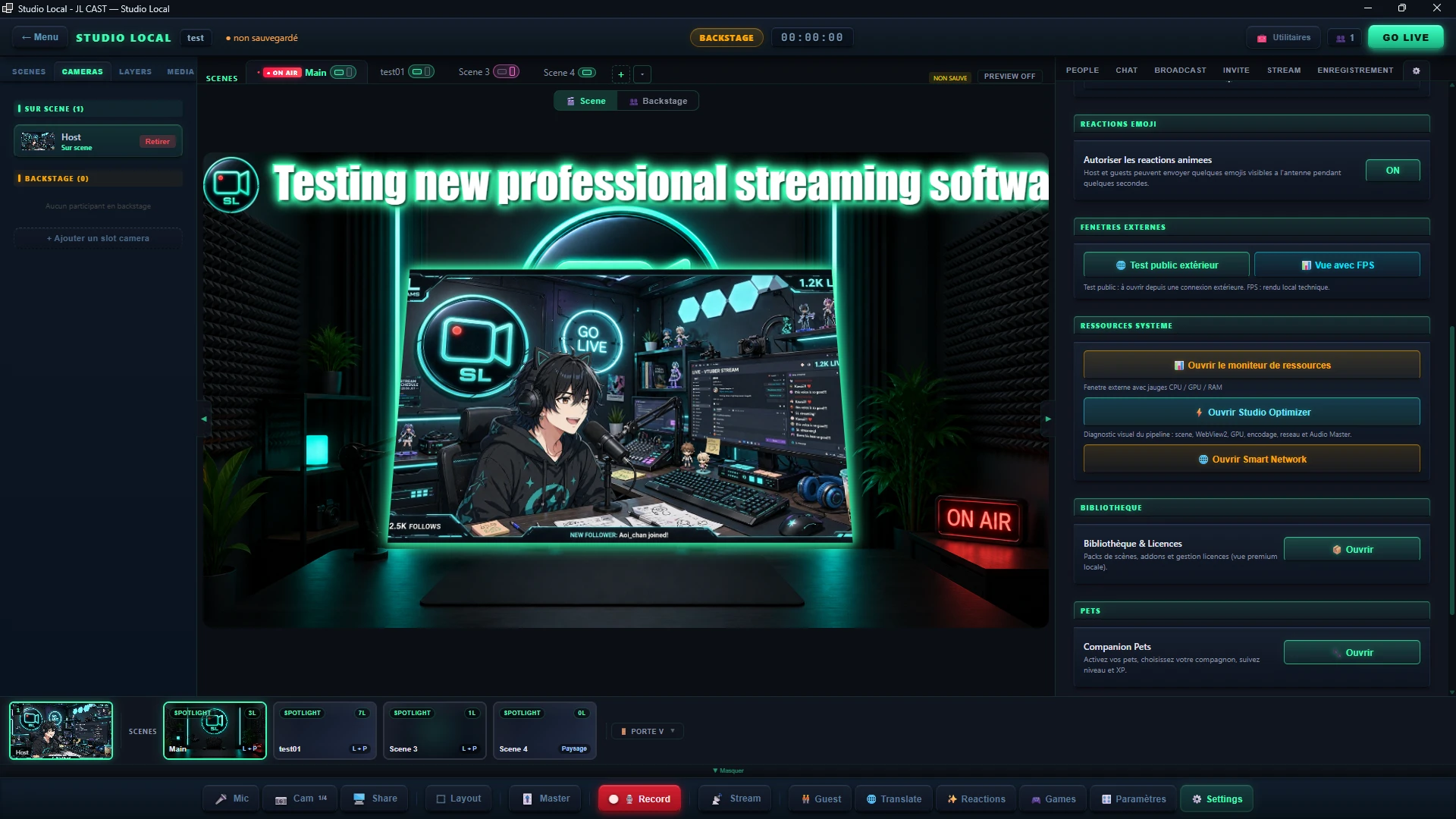Open Paramètres from the bottom toolbar
This screenshot has width=1456, height=819.
click(1134, 799)
